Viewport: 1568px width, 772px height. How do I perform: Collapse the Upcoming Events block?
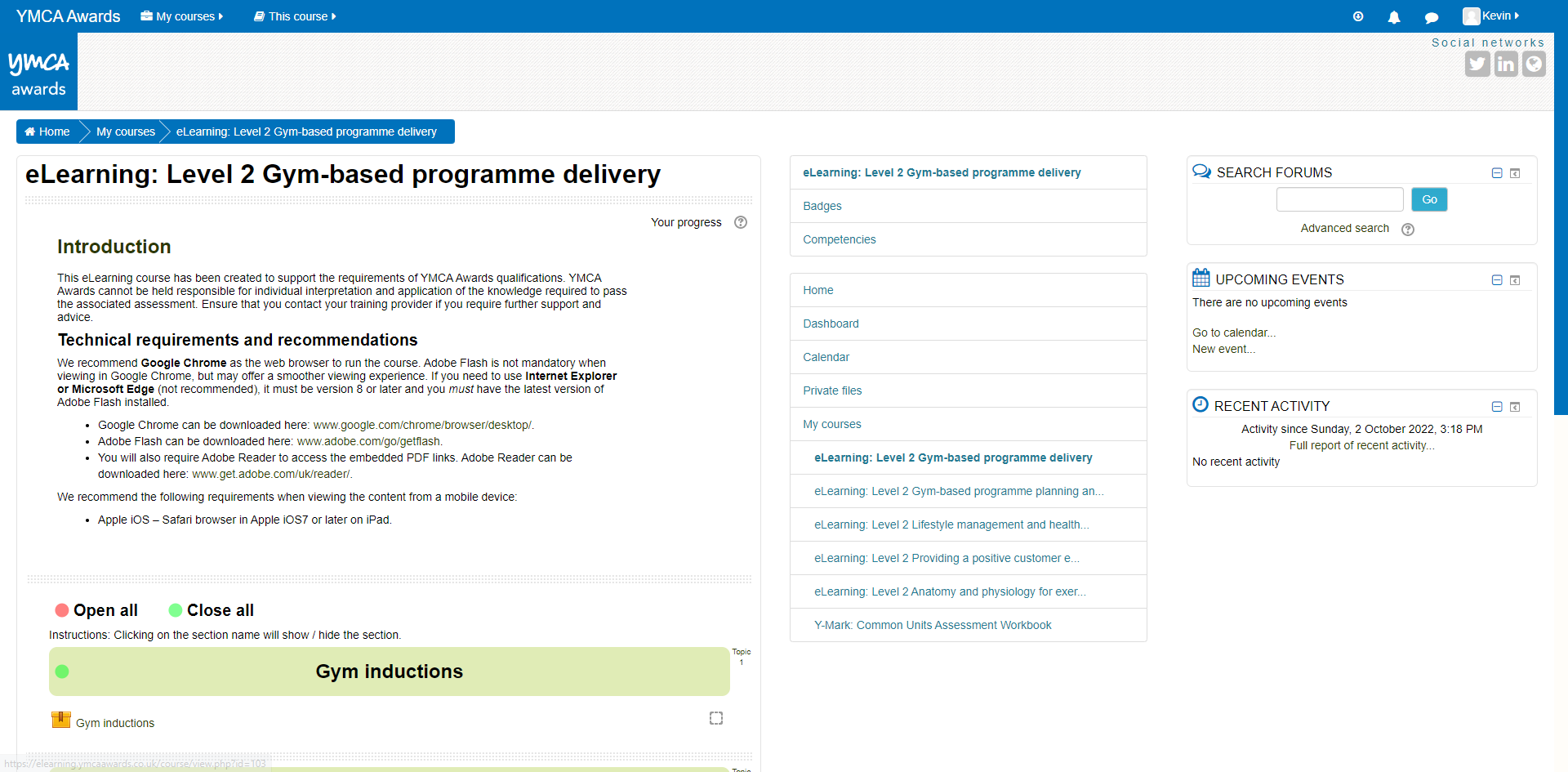(x=1497, y=280)
